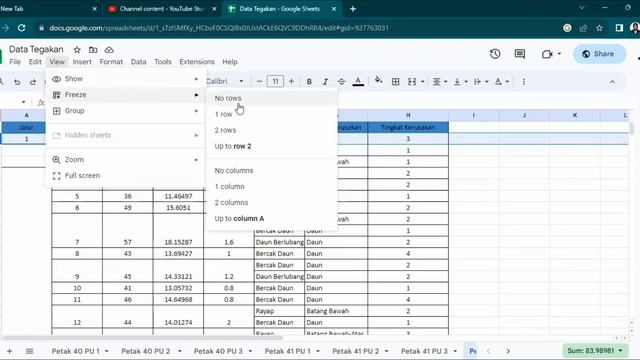Click the Redo arrow icon
Screen dimensions: 640x360
33,82
